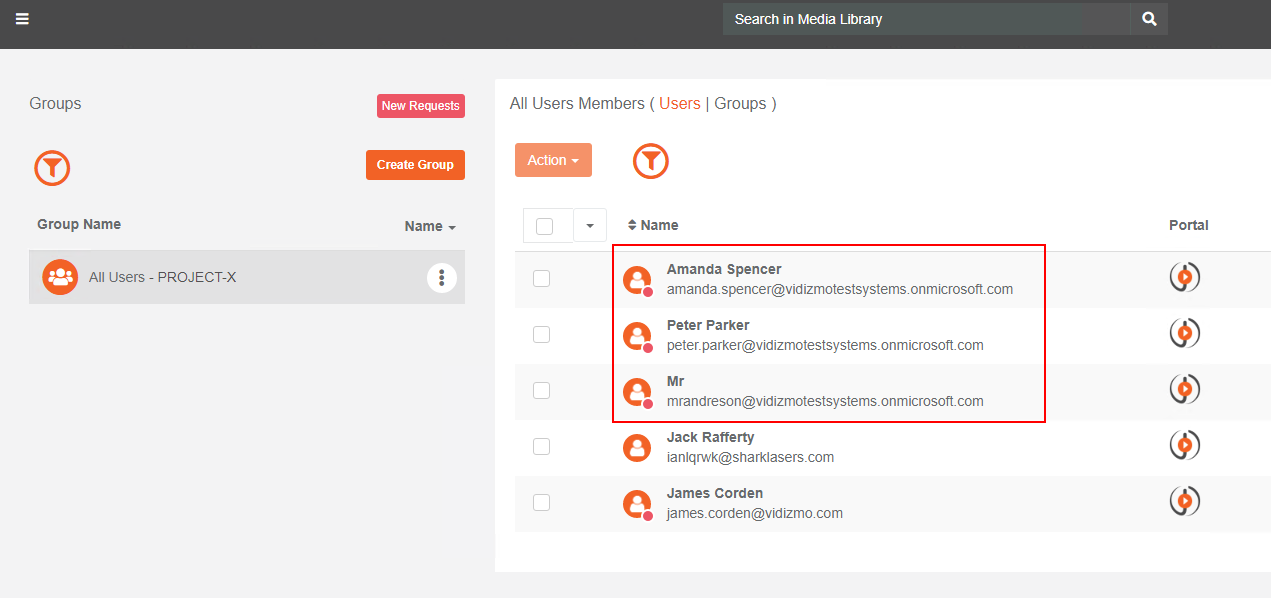
Task: Open the New Requests button
Action: tap(420, 106)
